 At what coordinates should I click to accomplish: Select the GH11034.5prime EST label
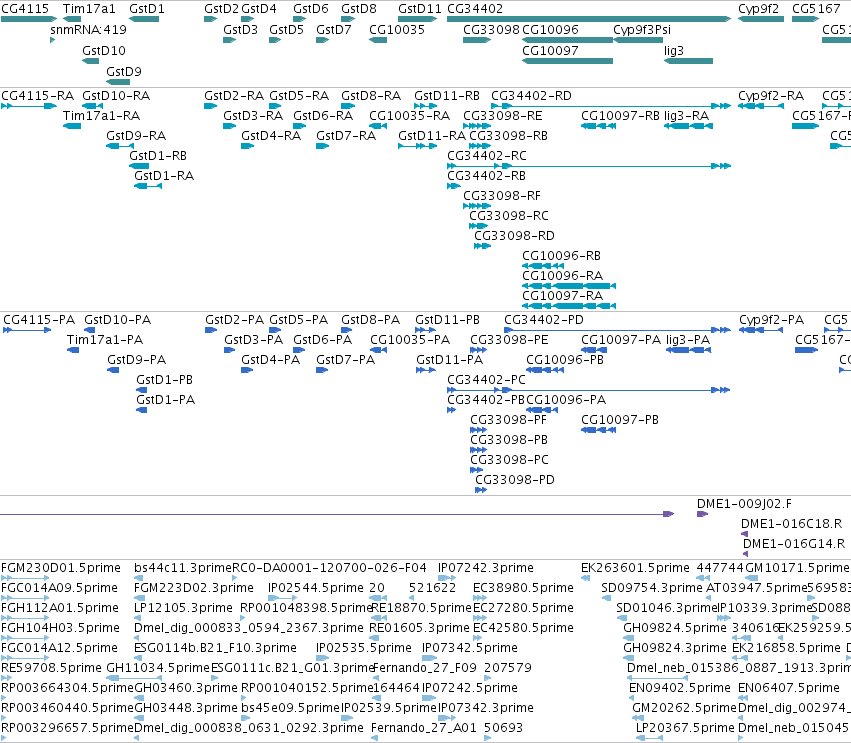158,668
